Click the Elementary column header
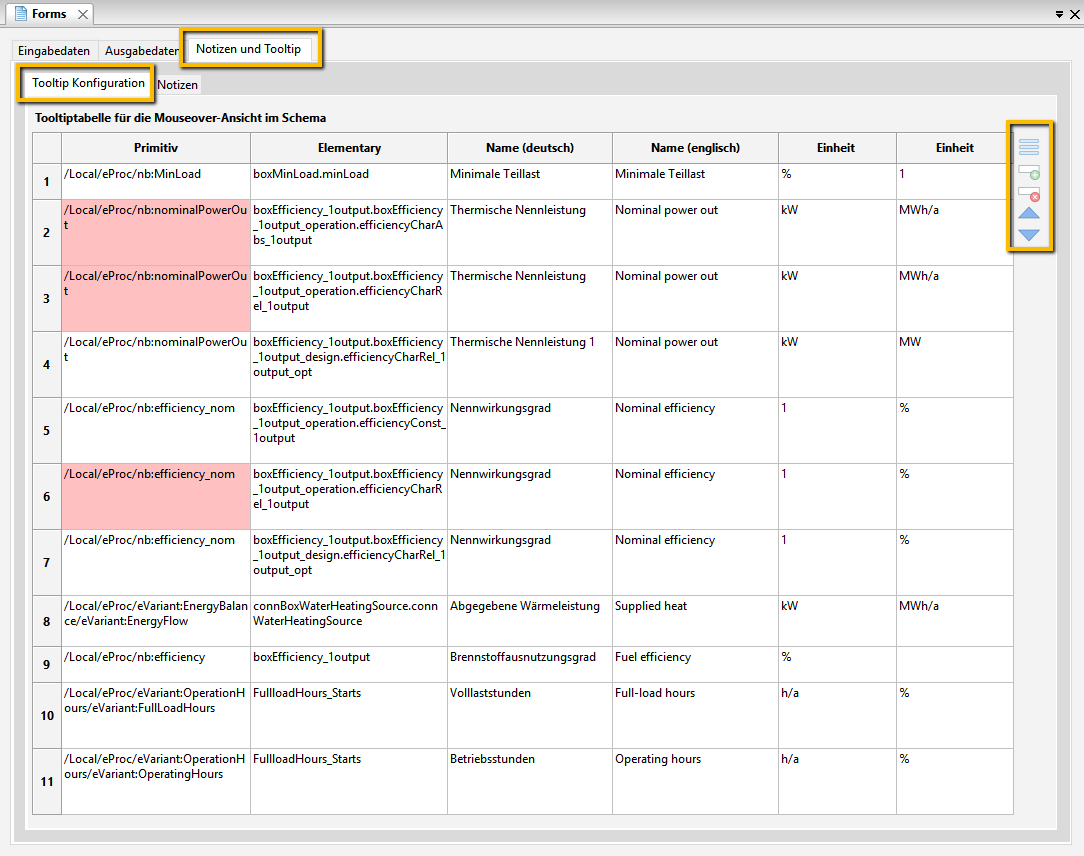 (349, 148)
